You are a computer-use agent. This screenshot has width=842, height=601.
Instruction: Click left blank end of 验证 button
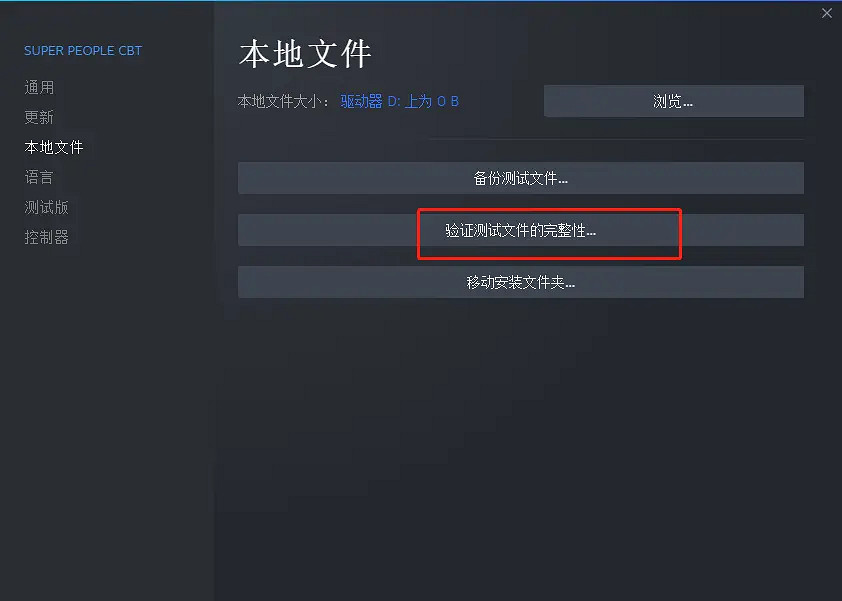point(328,230)
